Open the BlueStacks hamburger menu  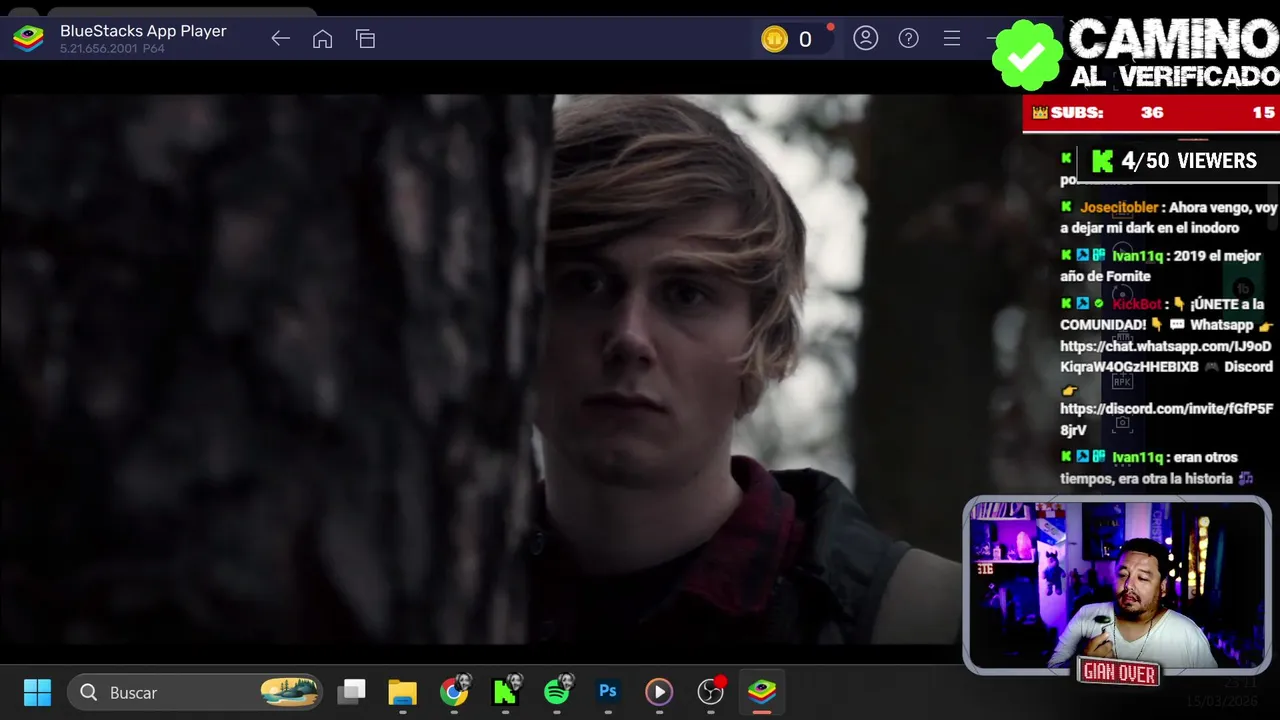click(x=951, y=39)
